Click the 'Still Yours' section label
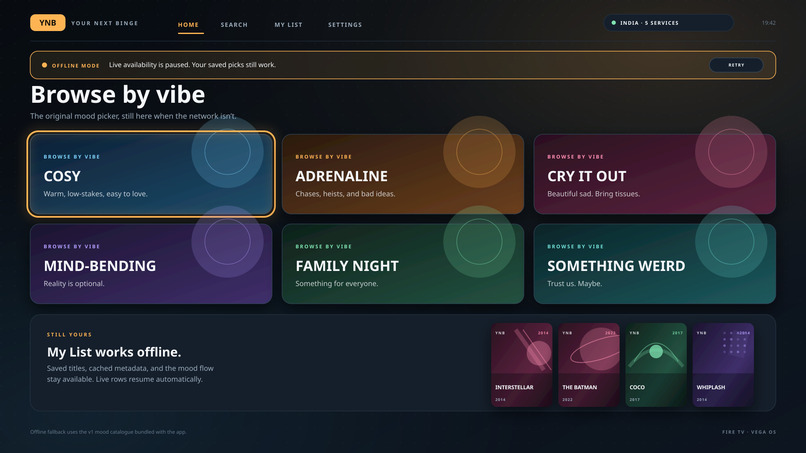This screenshot has width=806, height=453. coord(69,335)
